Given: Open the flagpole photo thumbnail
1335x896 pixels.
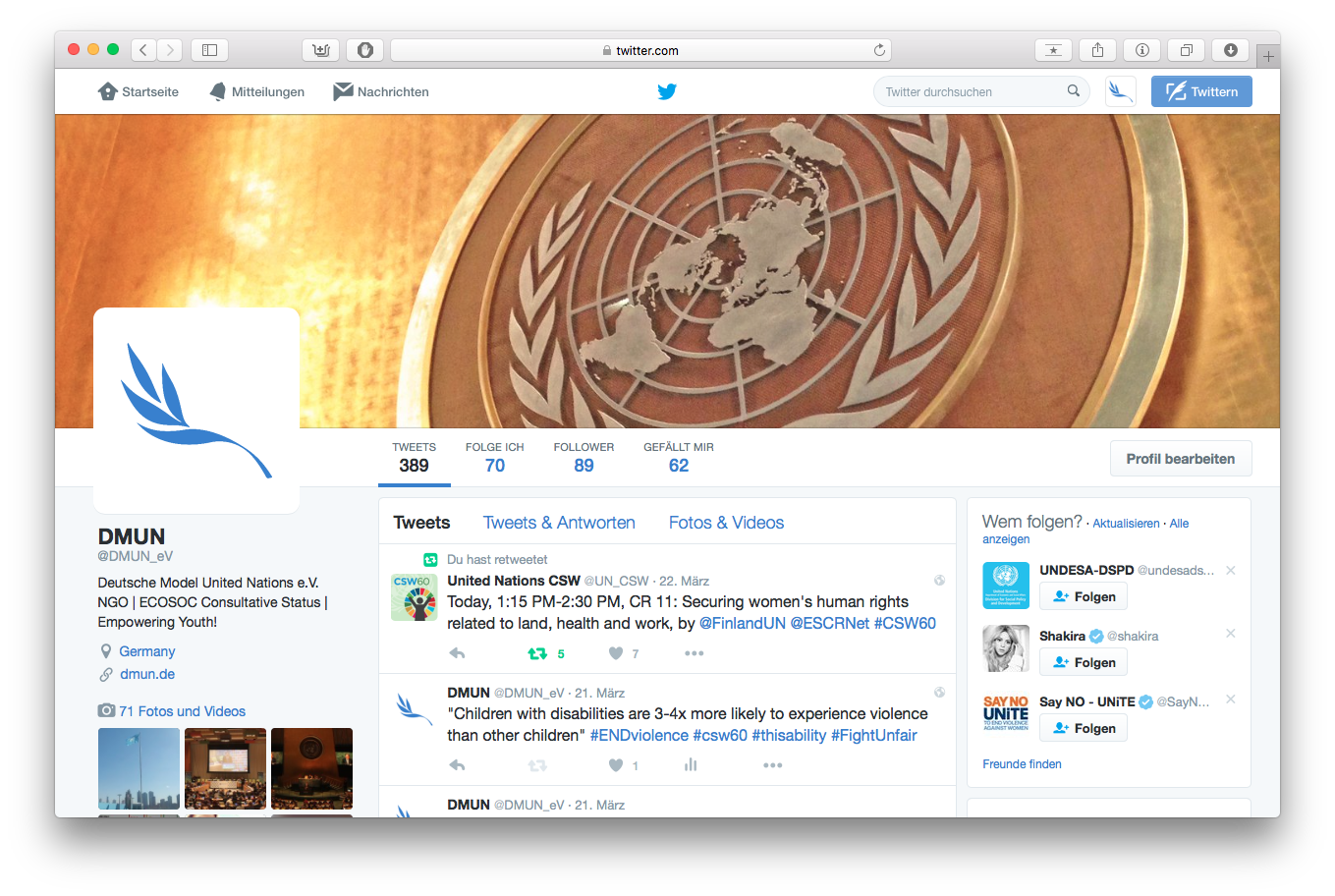Looking at the screenshot, I should 139,768.
